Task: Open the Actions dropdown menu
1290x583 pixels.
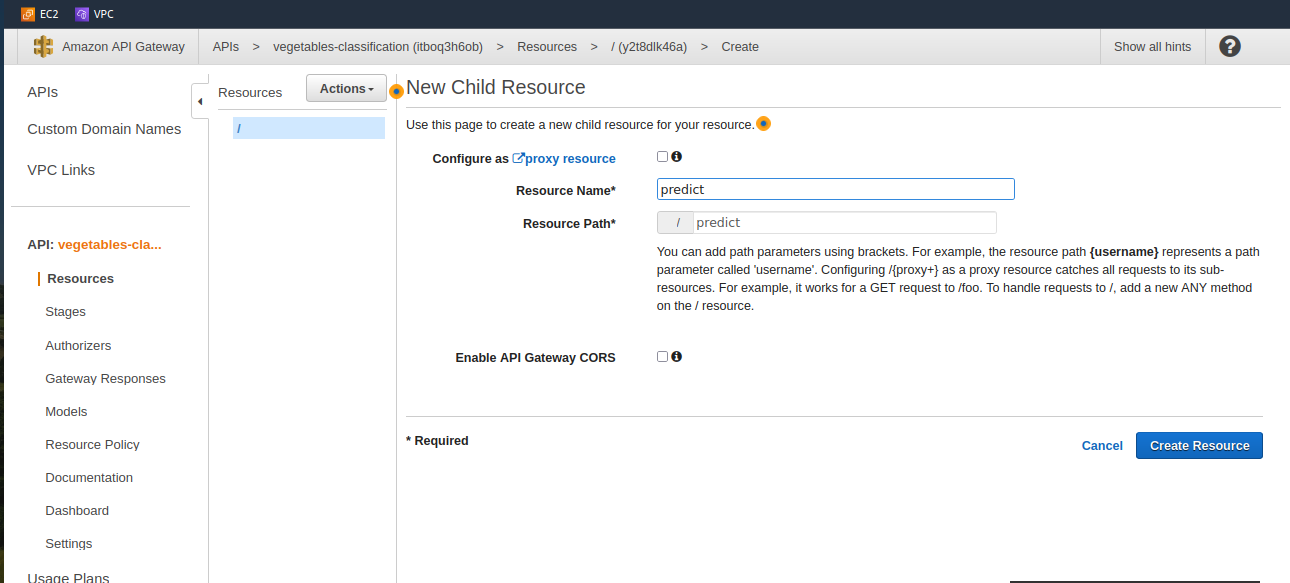Action: click(346, 89)
